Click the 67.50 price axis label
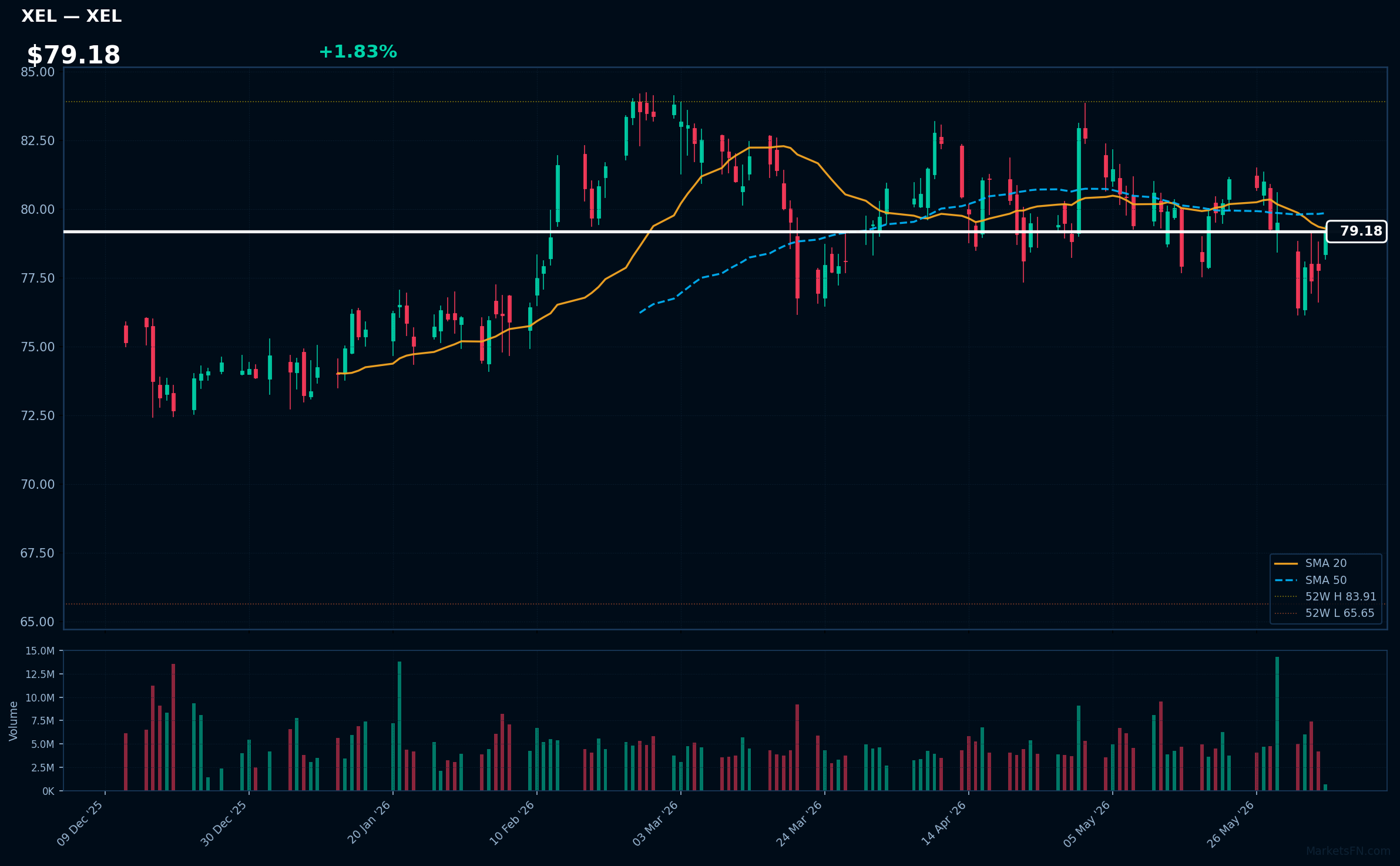Viewport: 1400px width, 866px height. coord(38,553)
